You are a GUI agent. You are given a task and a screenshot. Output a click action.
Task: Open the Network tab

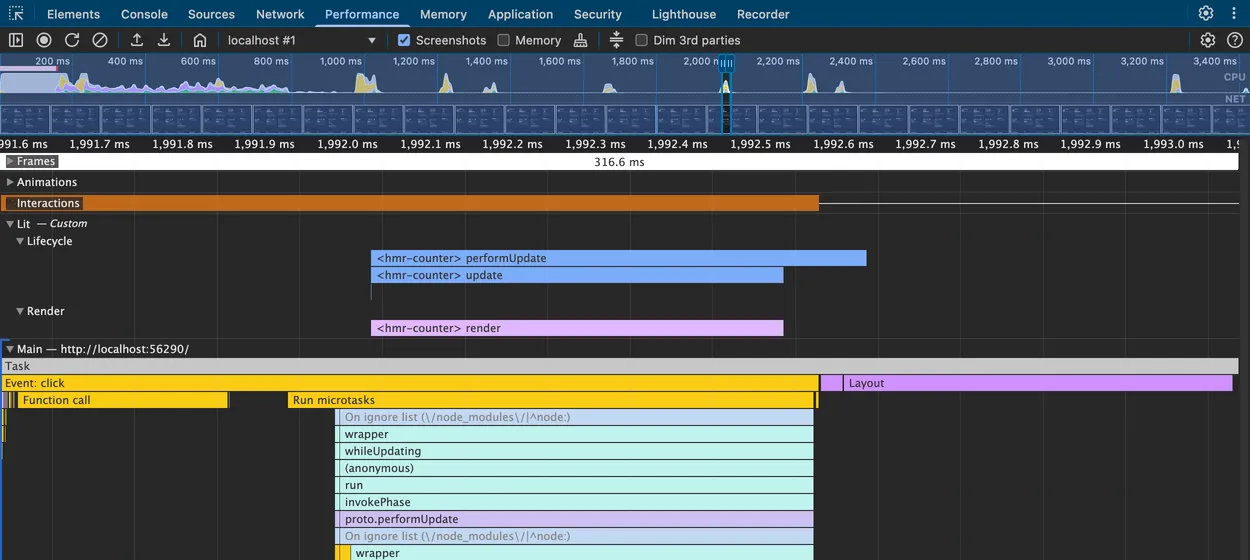(x=280, y=14)
